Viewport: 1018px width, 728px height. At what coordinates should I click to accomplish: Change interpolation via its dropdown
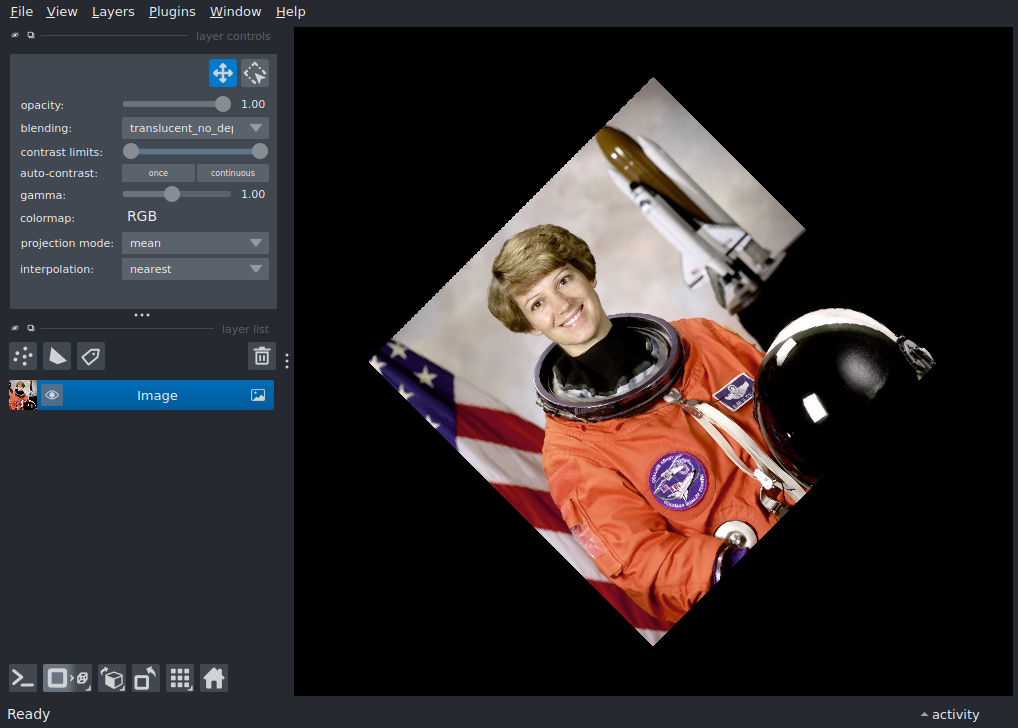194,268
